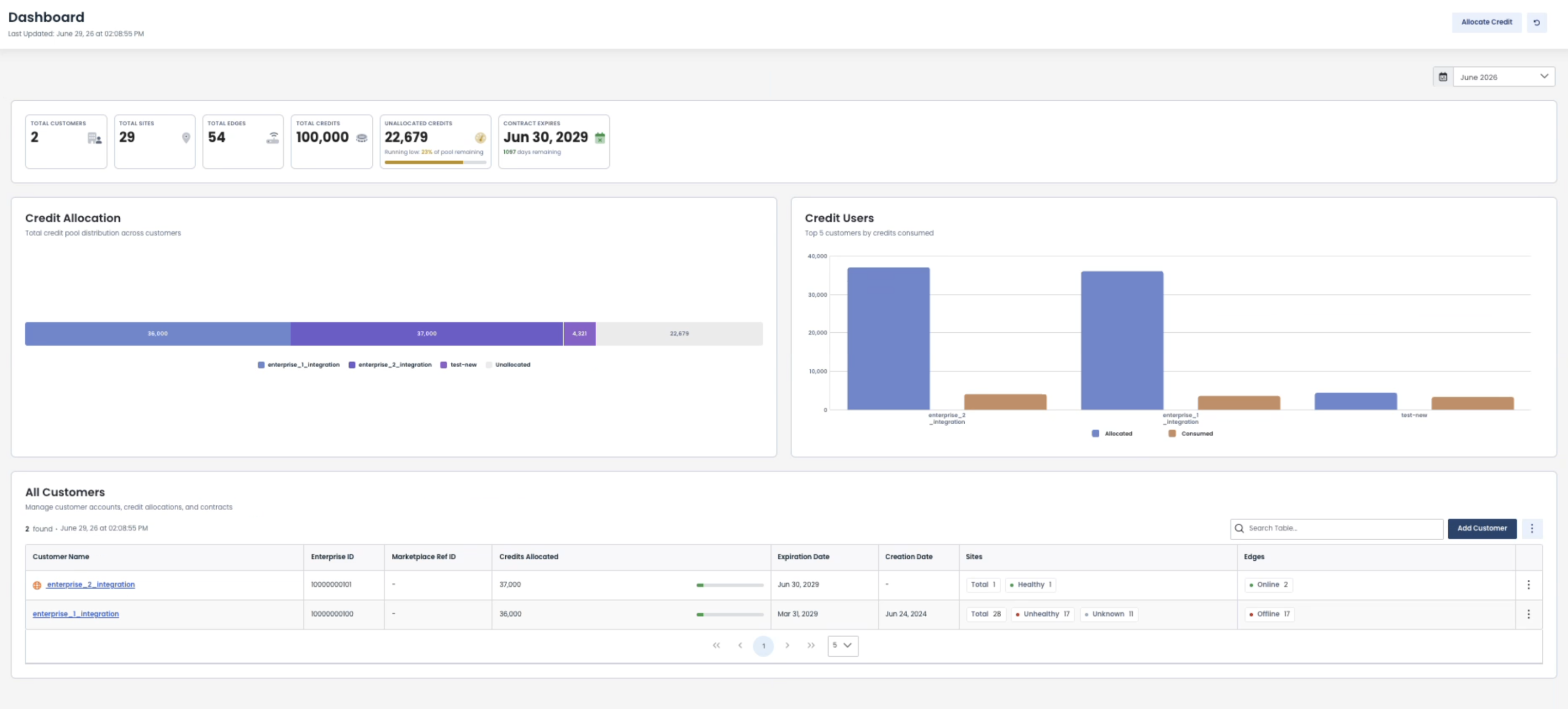Click the 36,000 segment of the allocation bar
Viewport: 1568px width, 709px height.
[x=158, y=334]
